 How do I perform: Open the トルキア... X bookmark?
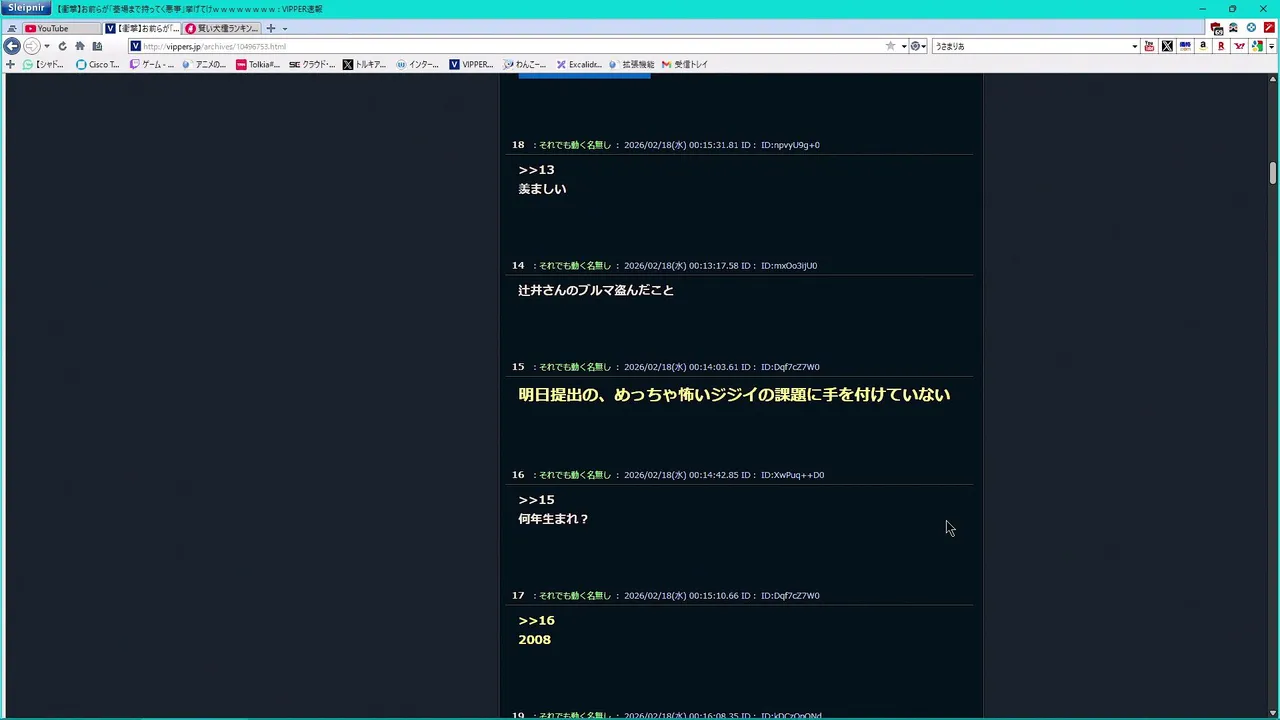365,64
